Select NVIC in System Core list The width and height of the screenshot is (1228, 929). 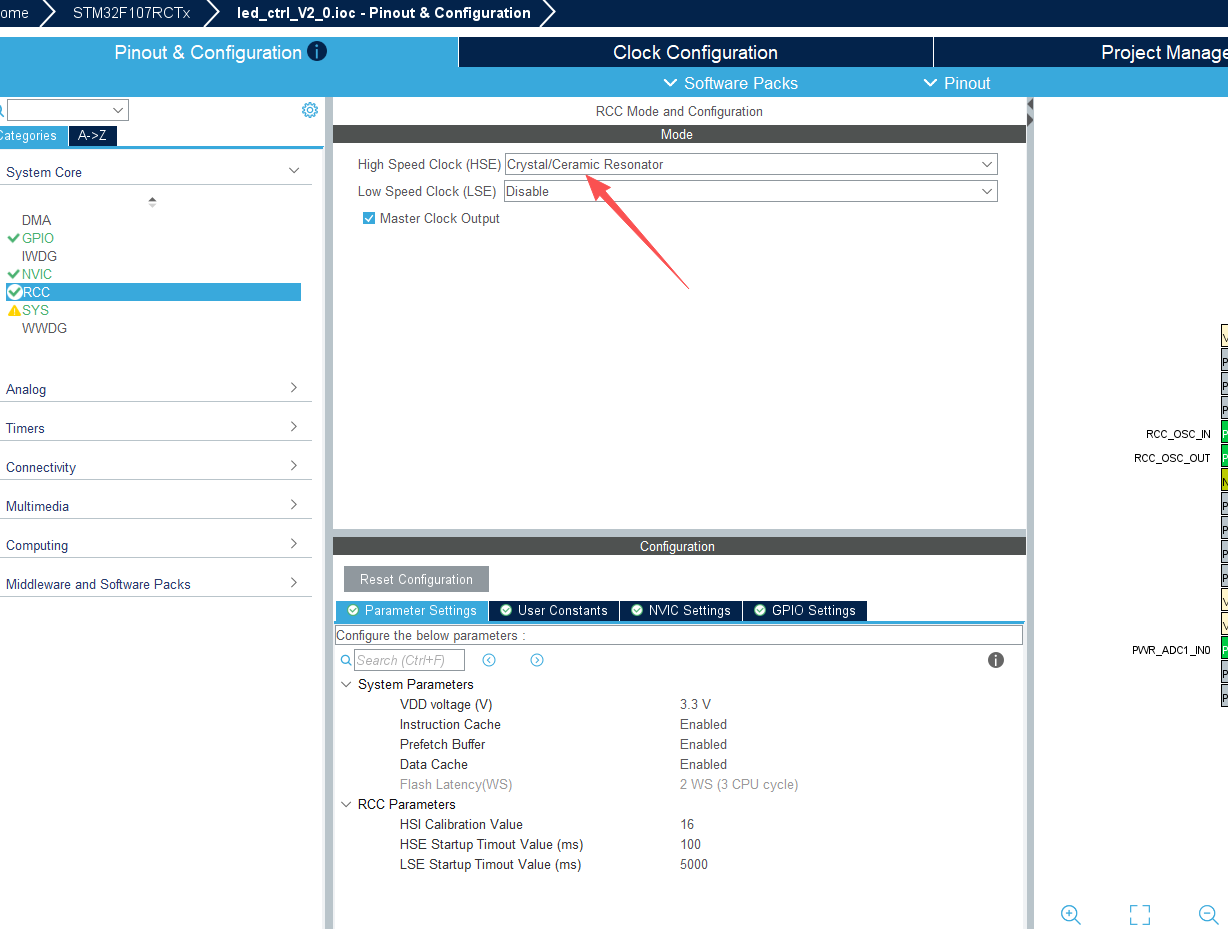pyautogui.click(x=37, y=274)
